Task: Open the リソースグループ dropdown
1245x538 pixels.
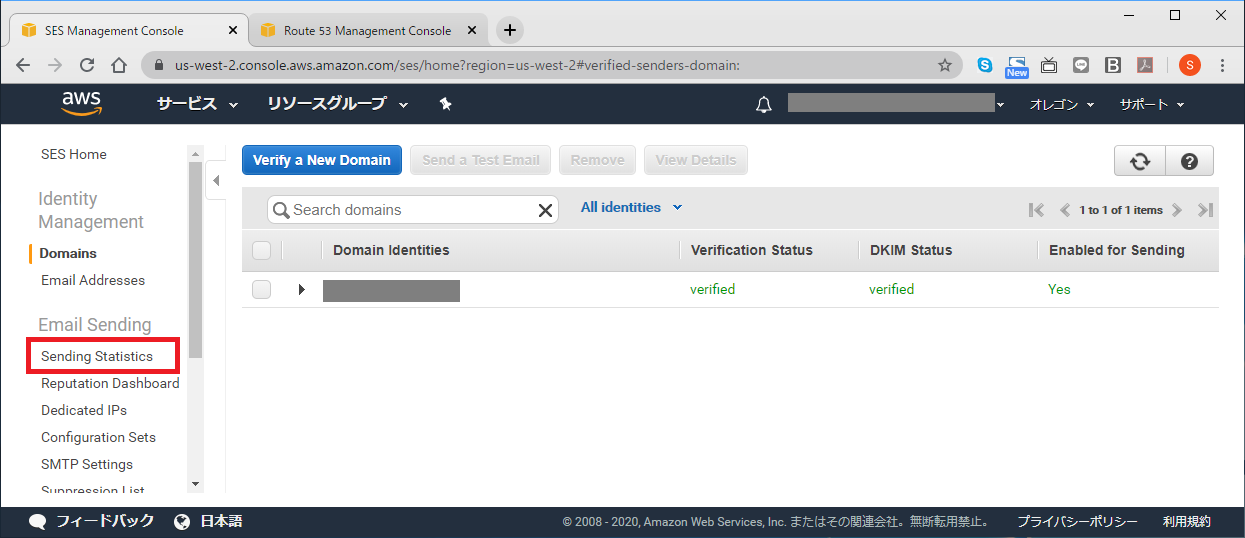Action: [338, 104]
